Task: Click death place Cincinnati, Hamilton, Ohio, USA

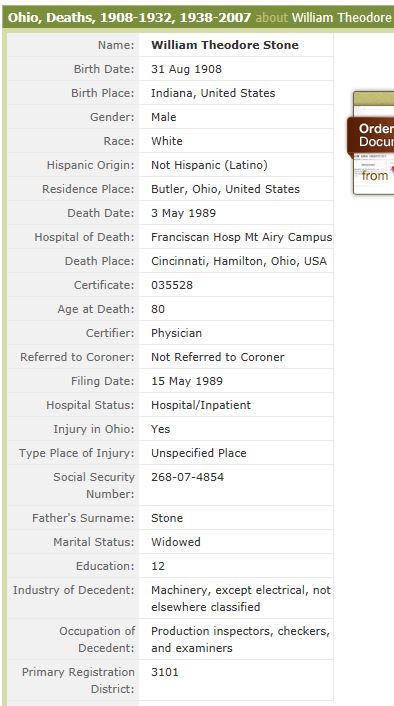Action: 239,261
